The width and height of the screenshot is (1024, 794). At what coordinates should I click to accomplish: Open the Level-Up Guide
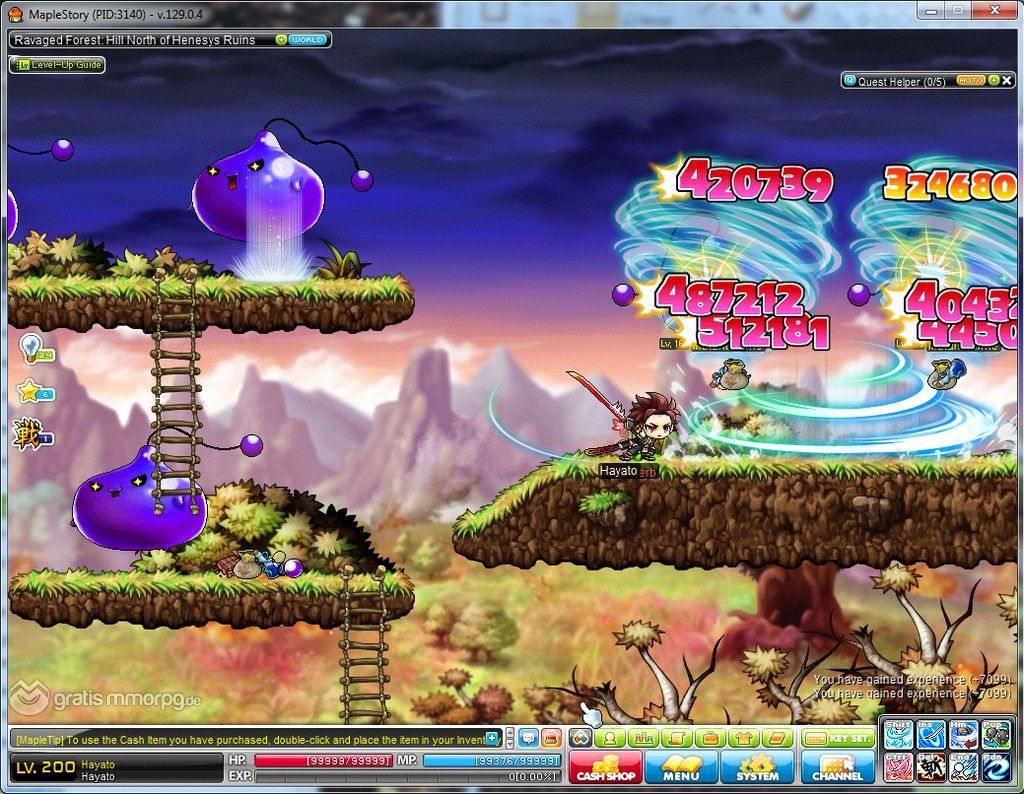pos(57,64)
